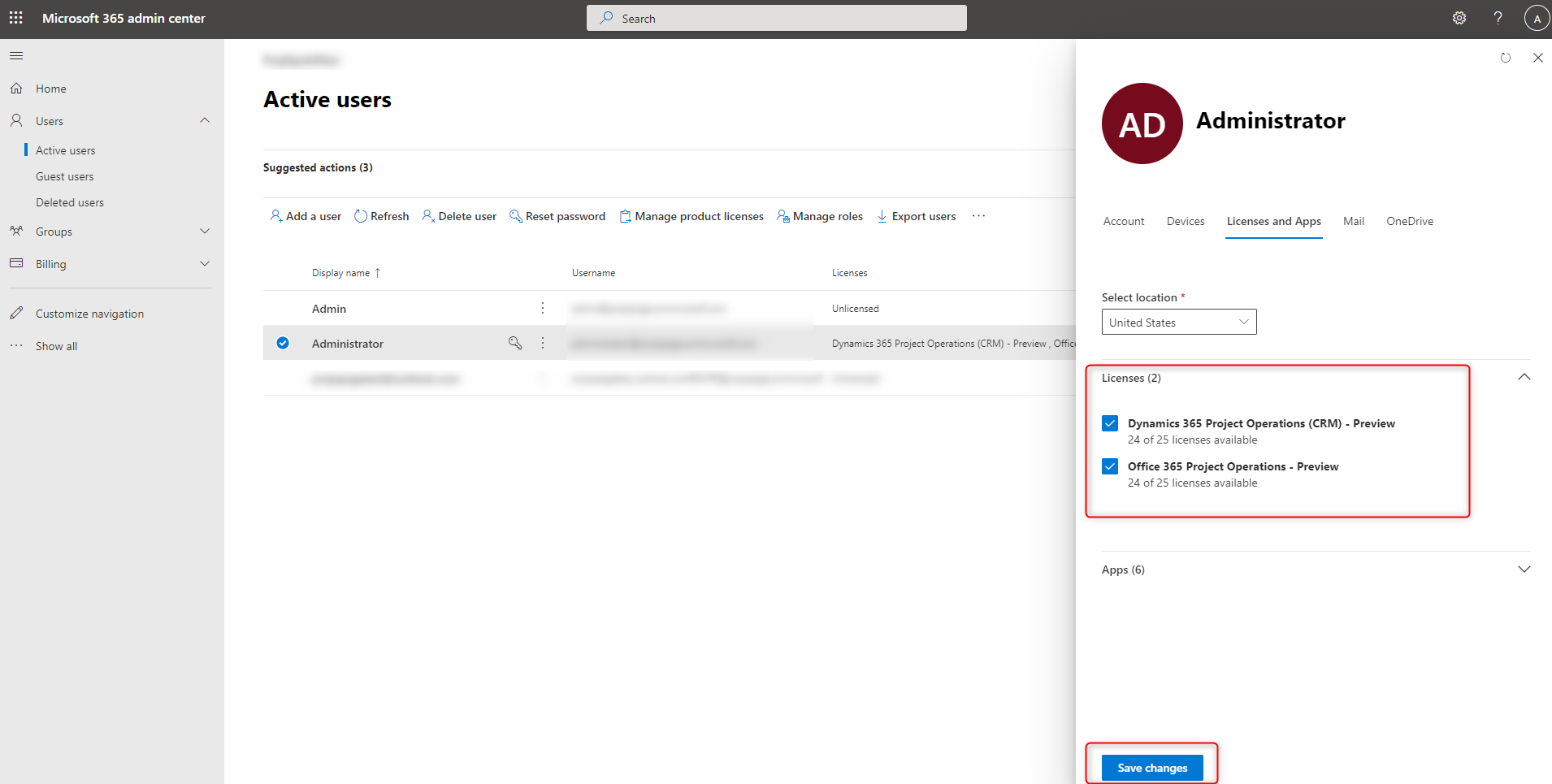Click the Username column header
This screenshot has width=1552, height=784.
(593, 273)
